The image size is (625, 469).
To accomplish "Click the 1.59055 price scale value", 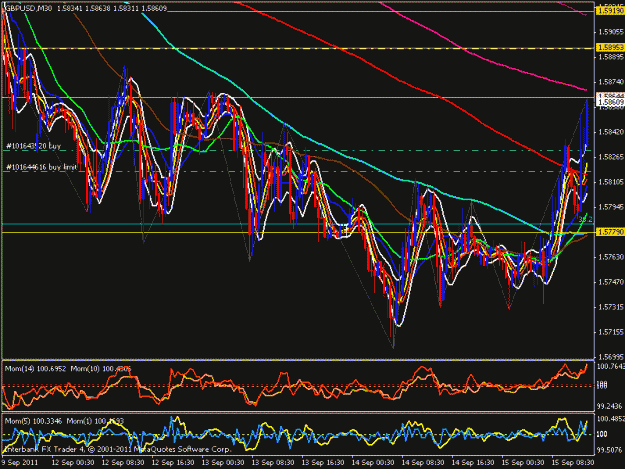I will pos(611,32).
